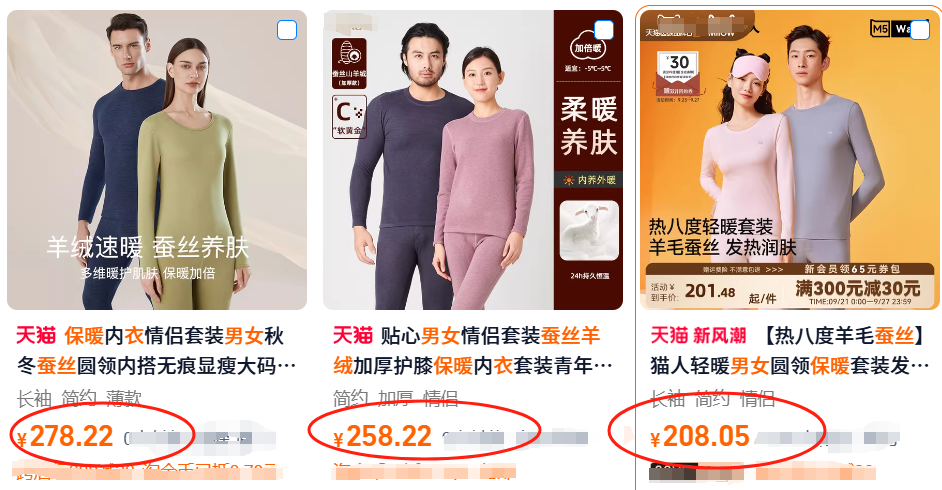Tick checkbox on orange background product
The height and width of the screenshot is (490, 942).
point(920,30)
